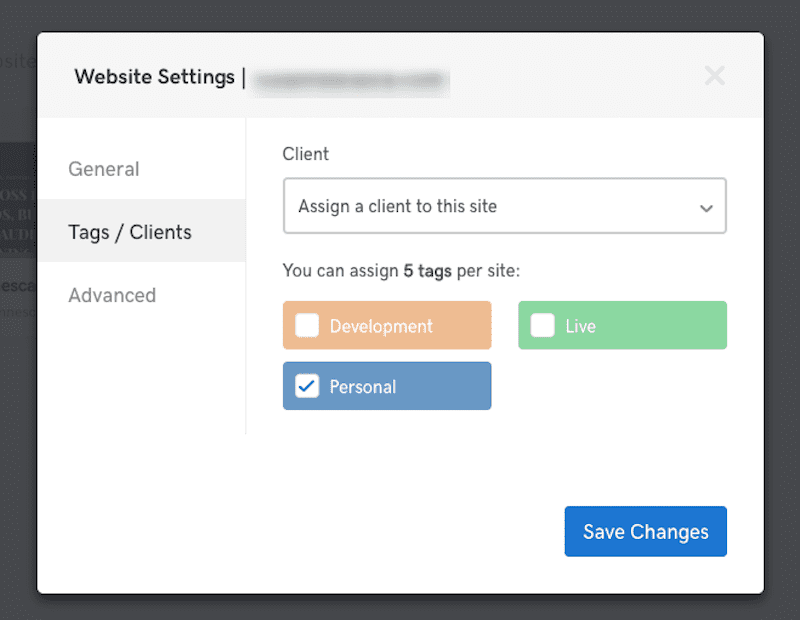Click the orange Development tag label

[381, 326]
